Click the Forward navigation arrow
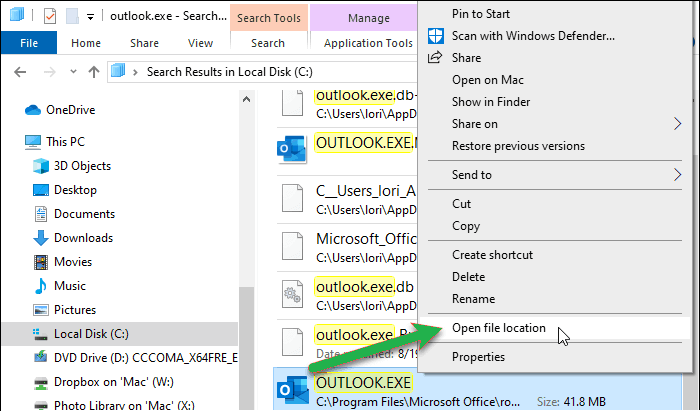 click(50, 72)
